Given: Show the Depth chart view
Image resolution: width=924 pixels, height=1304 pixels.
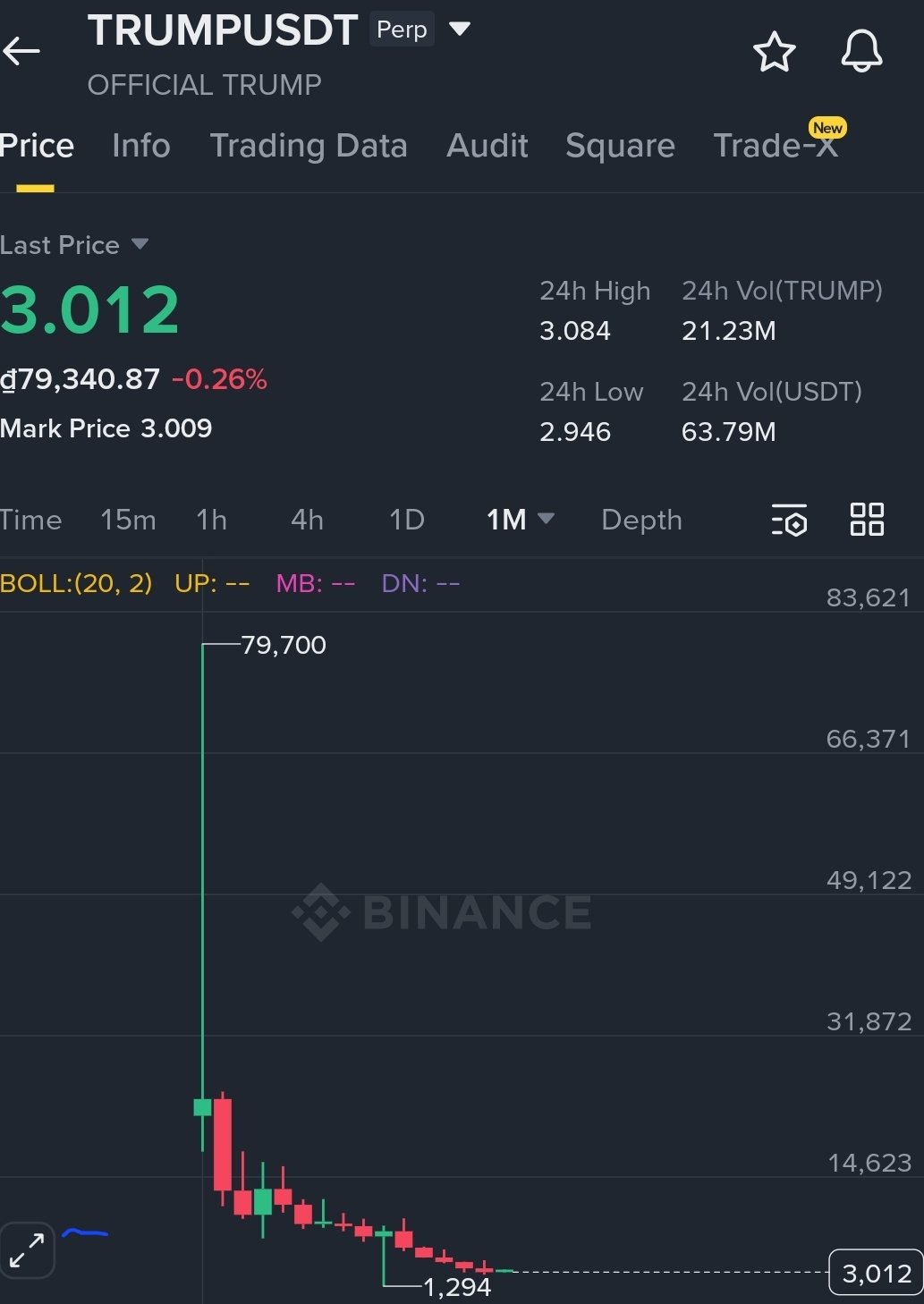Looking at the screenshot, I should tap(641, 520).
